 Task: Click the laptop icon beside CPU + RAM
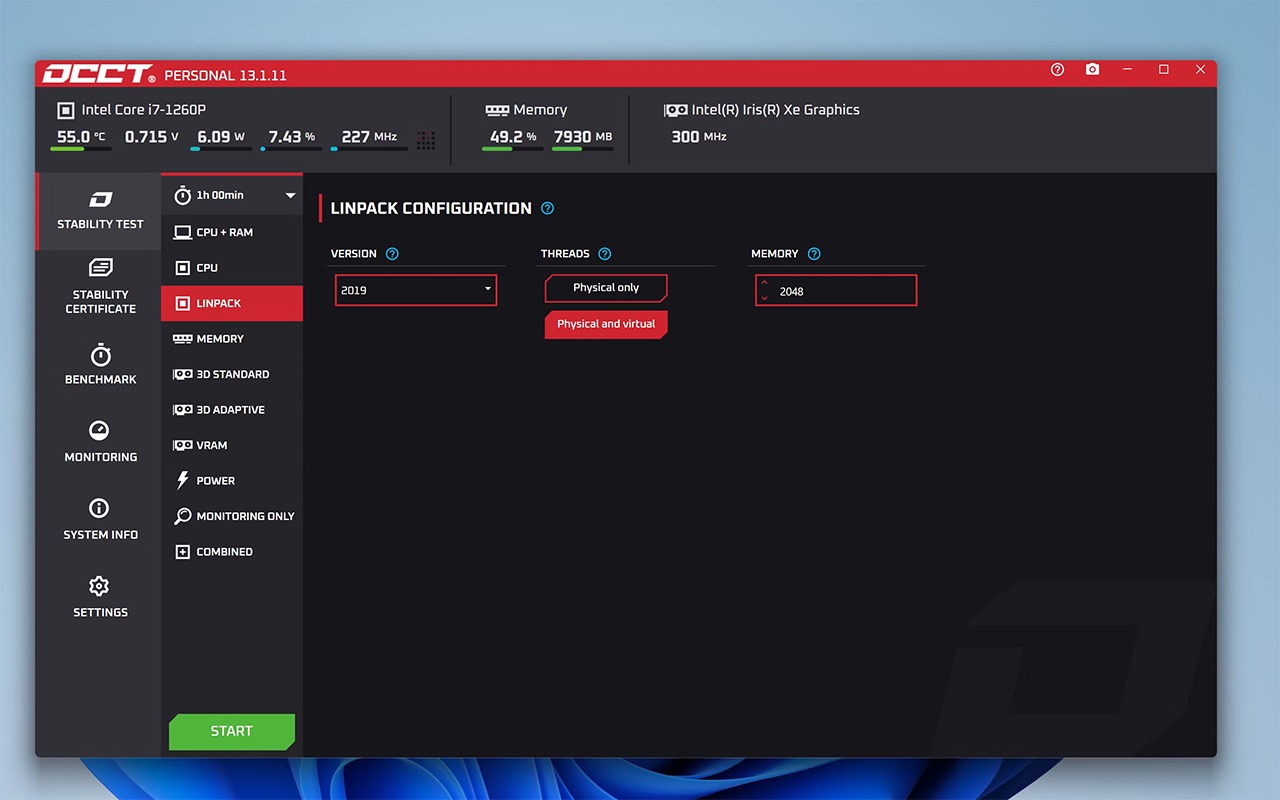tap(182, 232)
